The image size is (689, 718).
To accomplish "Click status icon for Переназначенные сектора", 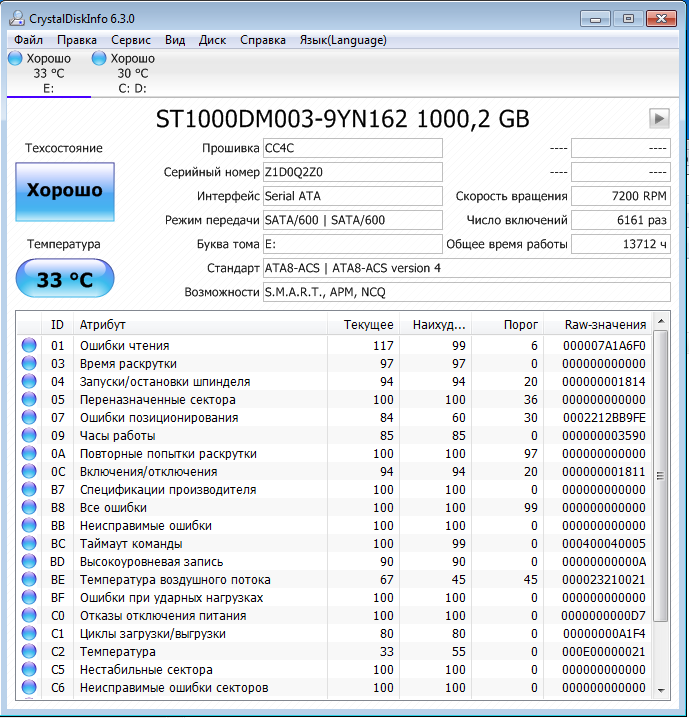I will point(29,399).
